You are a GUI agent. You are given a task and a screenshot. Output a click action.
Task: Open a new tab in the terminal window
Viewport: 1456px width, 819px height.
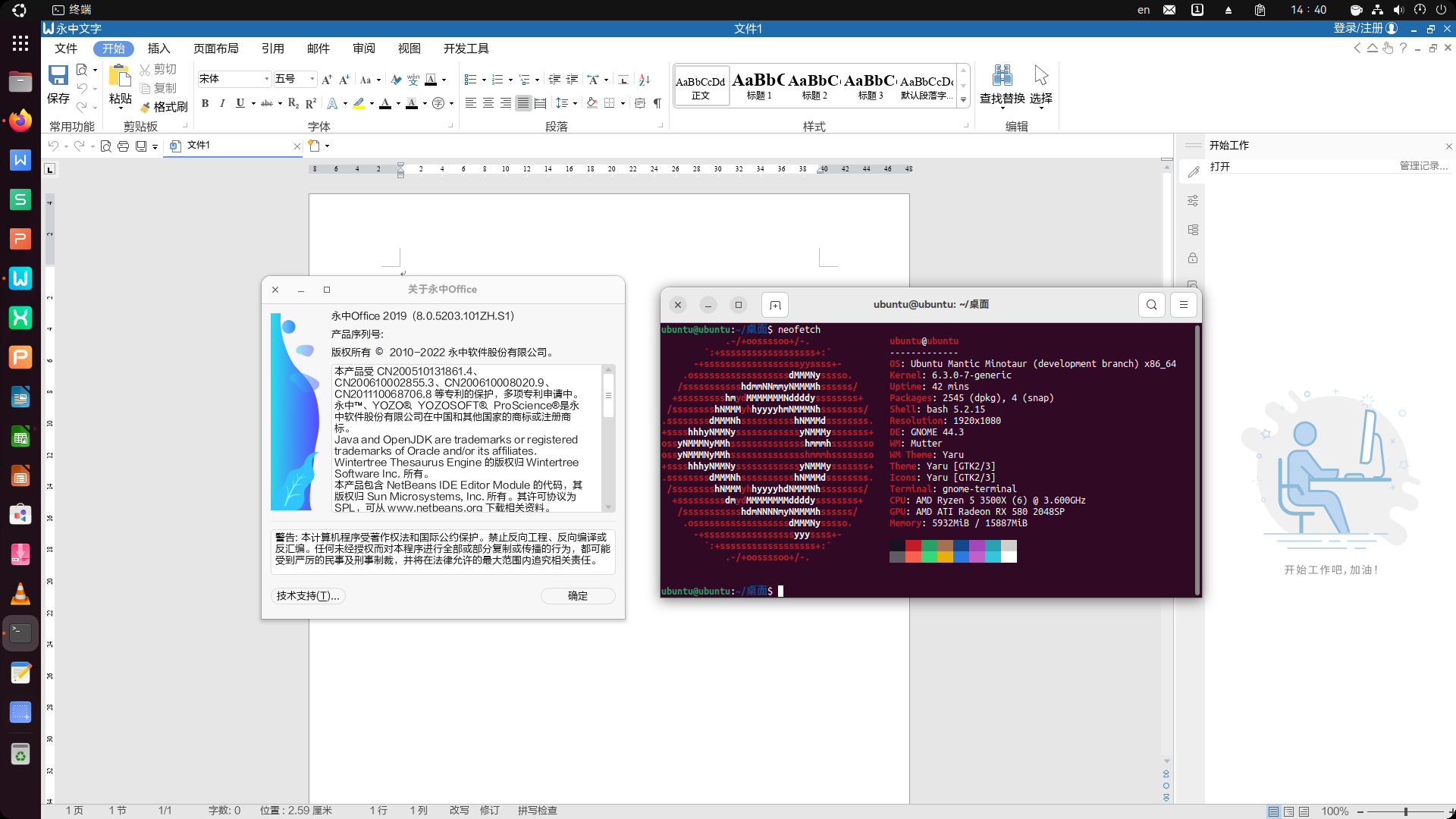point(775,305)
